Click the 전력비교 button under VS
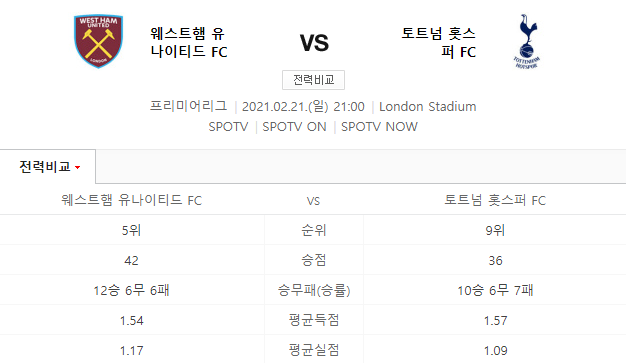Screen dimensions: 626x363 click(x=313, y=80)
